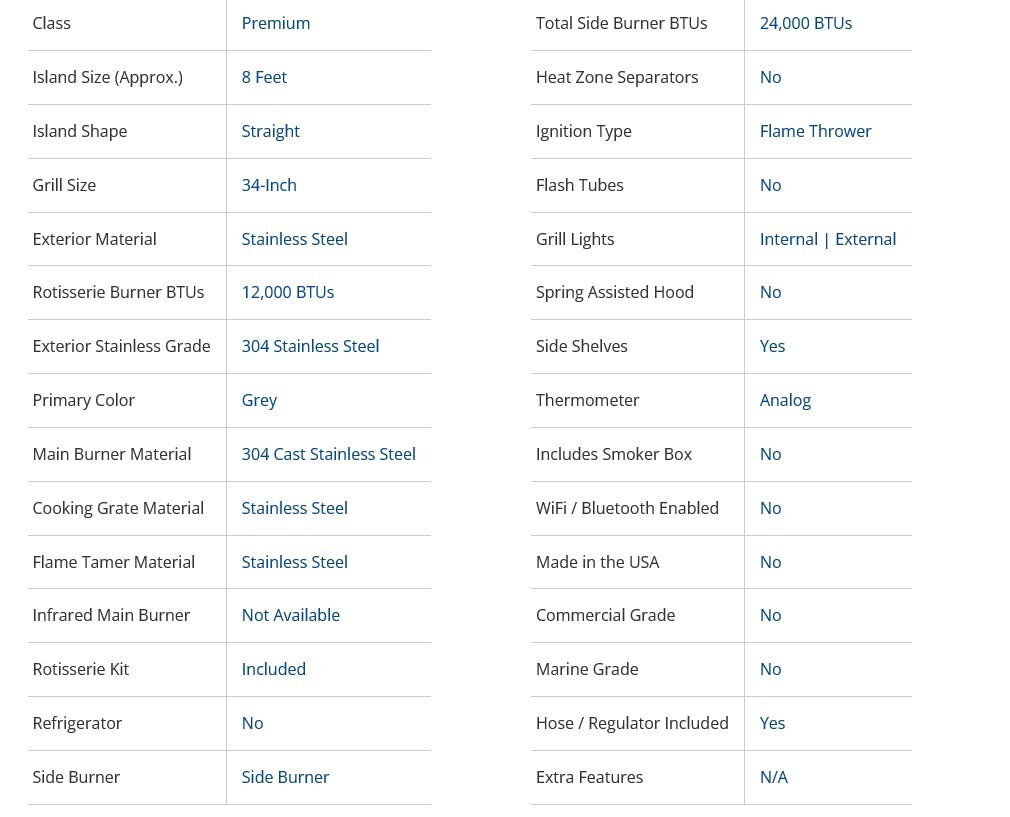
Task: Open the 12,000 BTUs rotisserie burner link
Action: tap(287, 292)
